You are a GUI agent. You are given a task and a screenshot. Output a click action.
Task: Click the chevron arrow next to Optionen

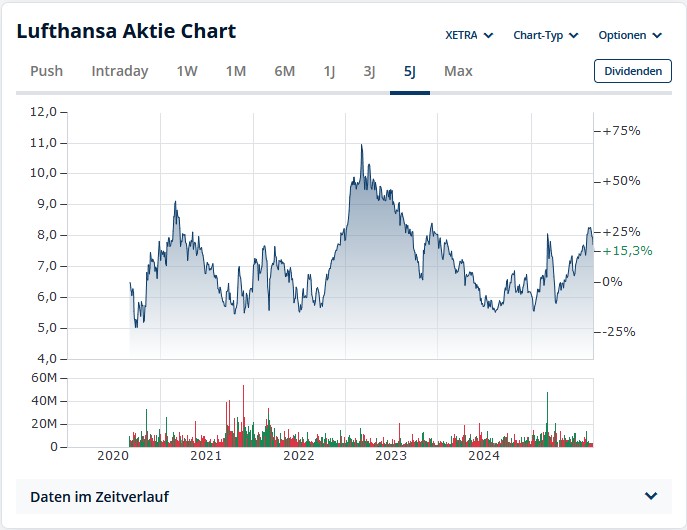(657, 36)
